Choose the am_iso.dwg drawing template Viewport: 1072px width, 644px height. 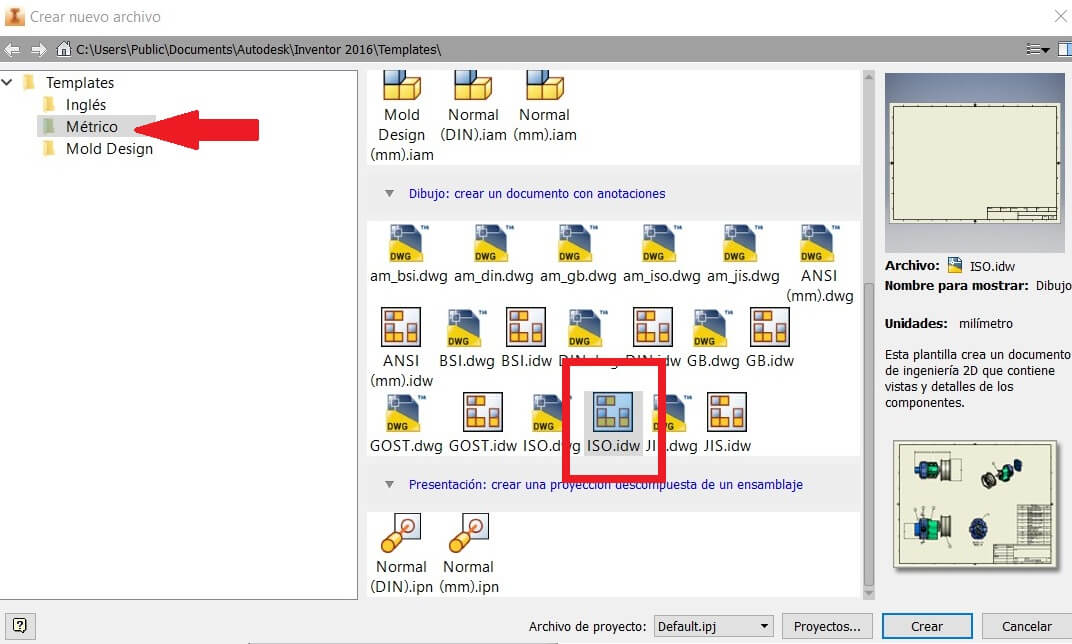tap(661, 254)
